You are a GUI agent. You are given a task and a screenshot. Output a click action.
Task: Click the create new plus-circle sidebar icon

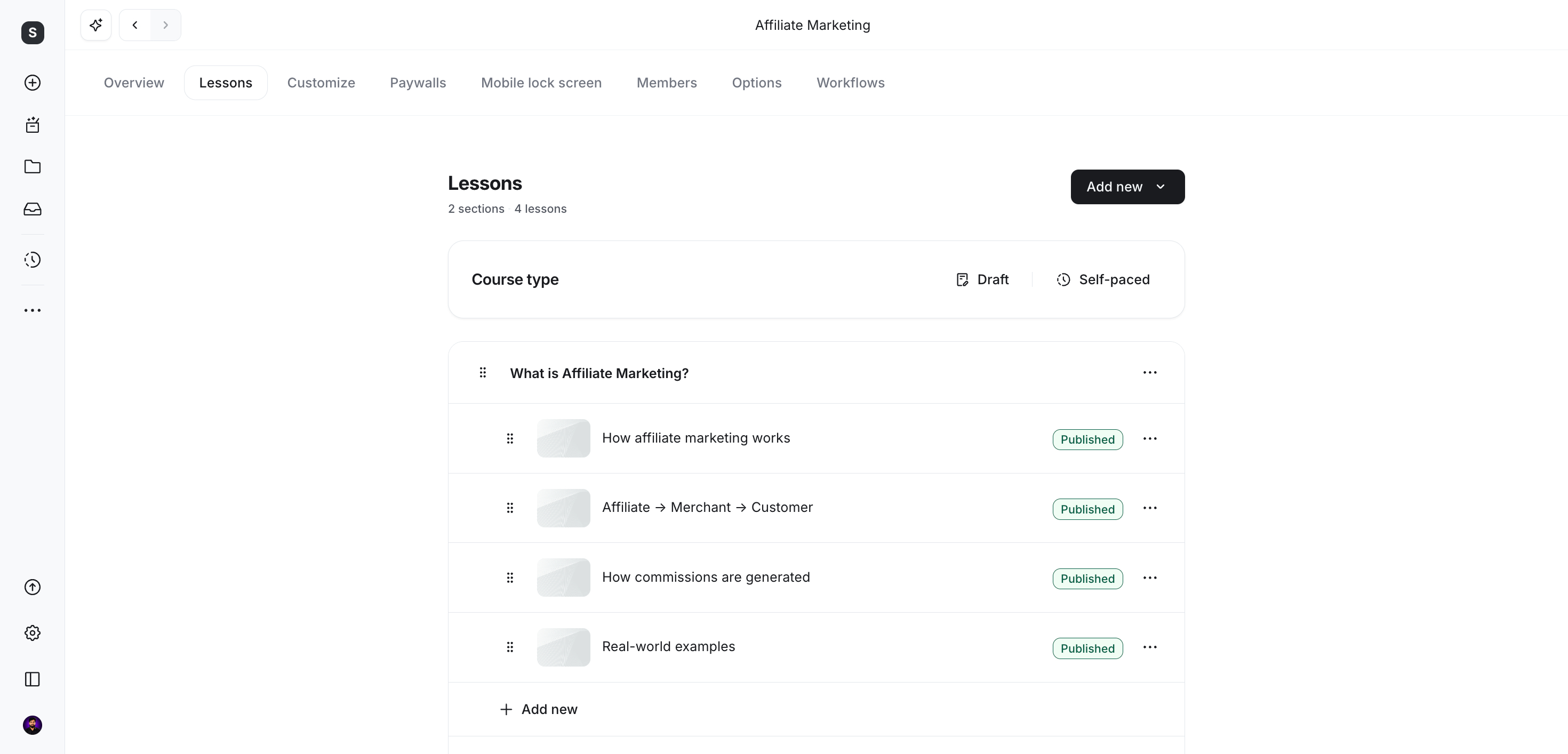point(32,83)
